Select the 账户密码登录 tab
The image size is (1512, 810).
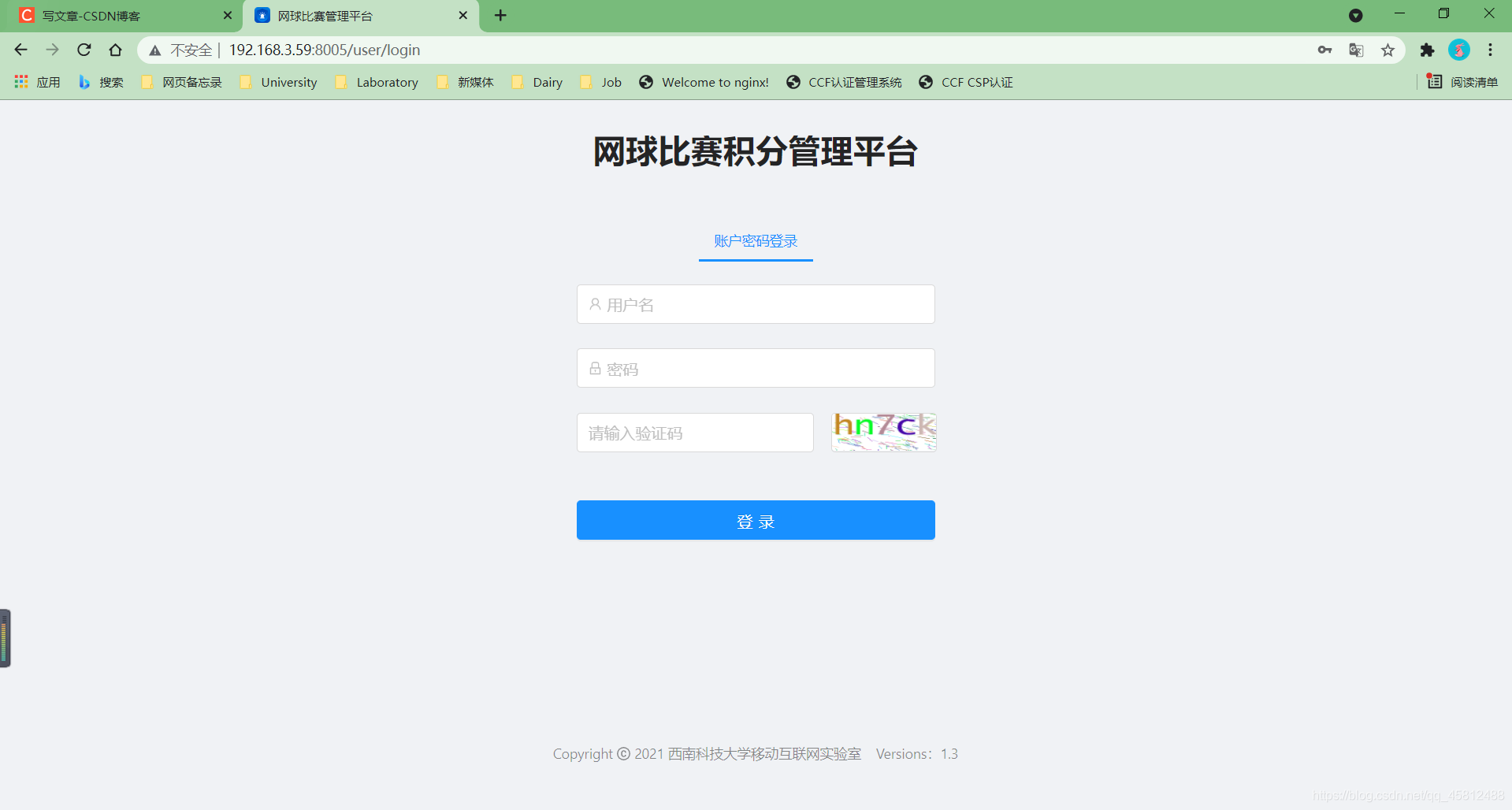756,241
